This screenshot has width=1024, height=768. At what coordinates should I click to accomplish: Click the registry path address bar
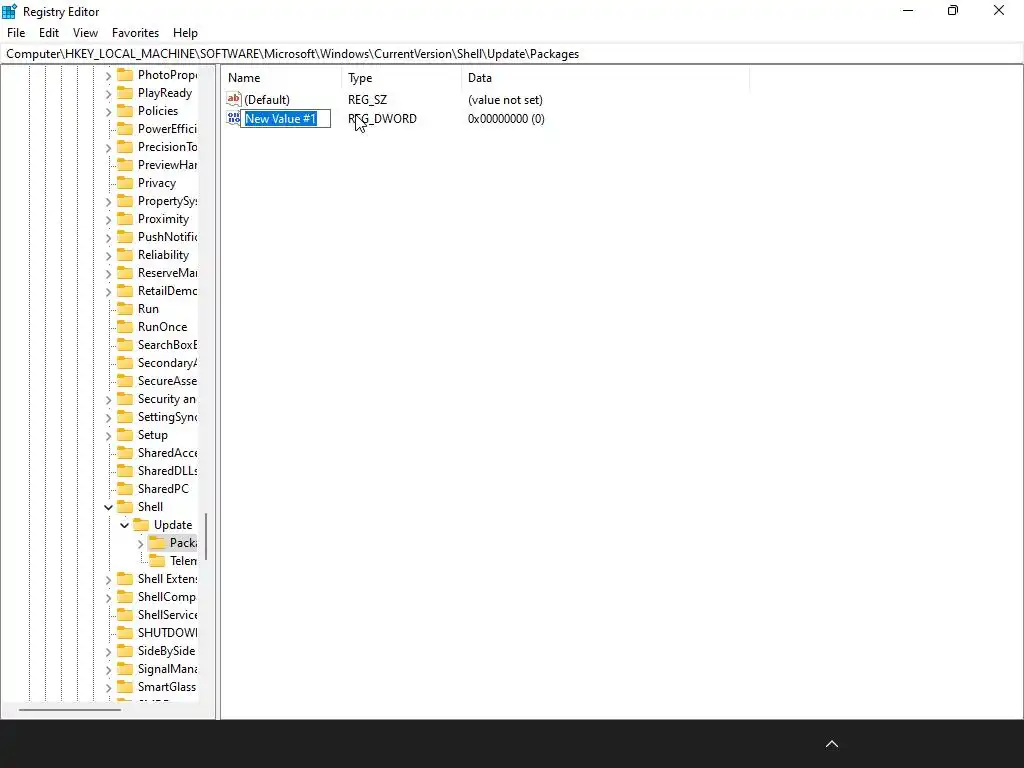[x=512, y=54]
